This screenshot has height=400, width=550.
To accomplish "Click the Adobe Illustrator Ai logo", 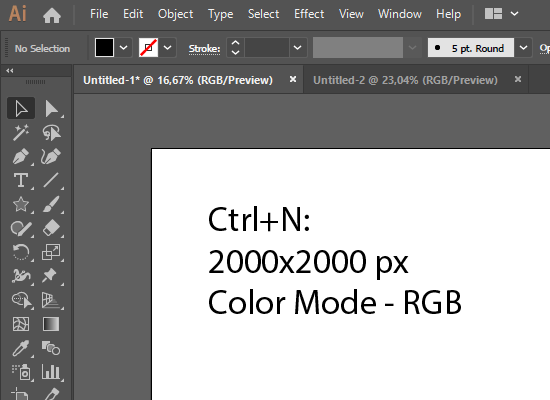I will (18, 14).
